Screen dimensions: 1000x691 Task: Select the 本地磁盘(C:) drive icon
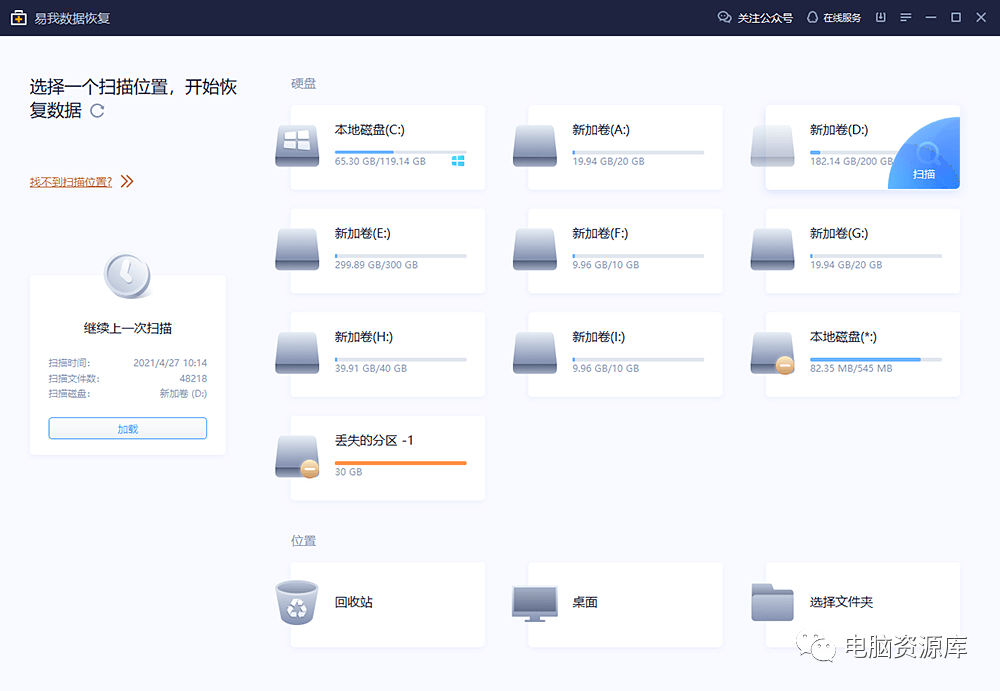297,146
